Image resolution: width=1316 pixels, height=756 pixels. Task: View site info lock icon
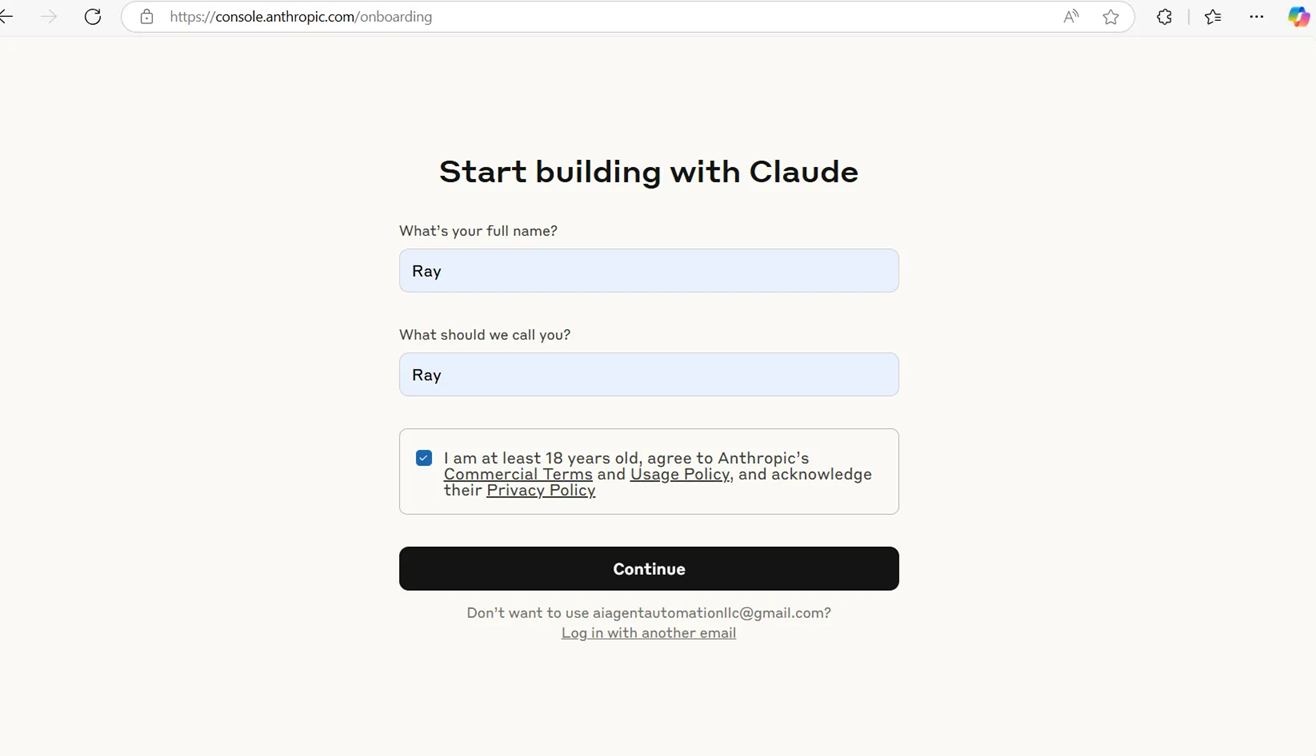[147, 17]
